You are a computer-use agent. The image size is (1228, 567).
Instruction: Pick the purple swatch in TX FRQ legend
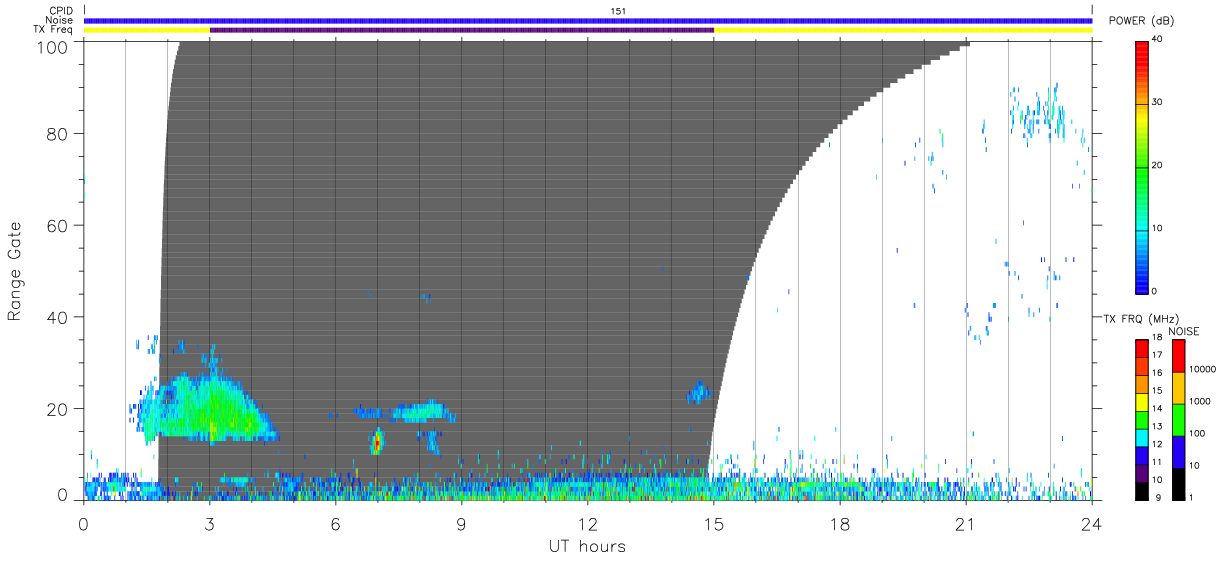1141,474
